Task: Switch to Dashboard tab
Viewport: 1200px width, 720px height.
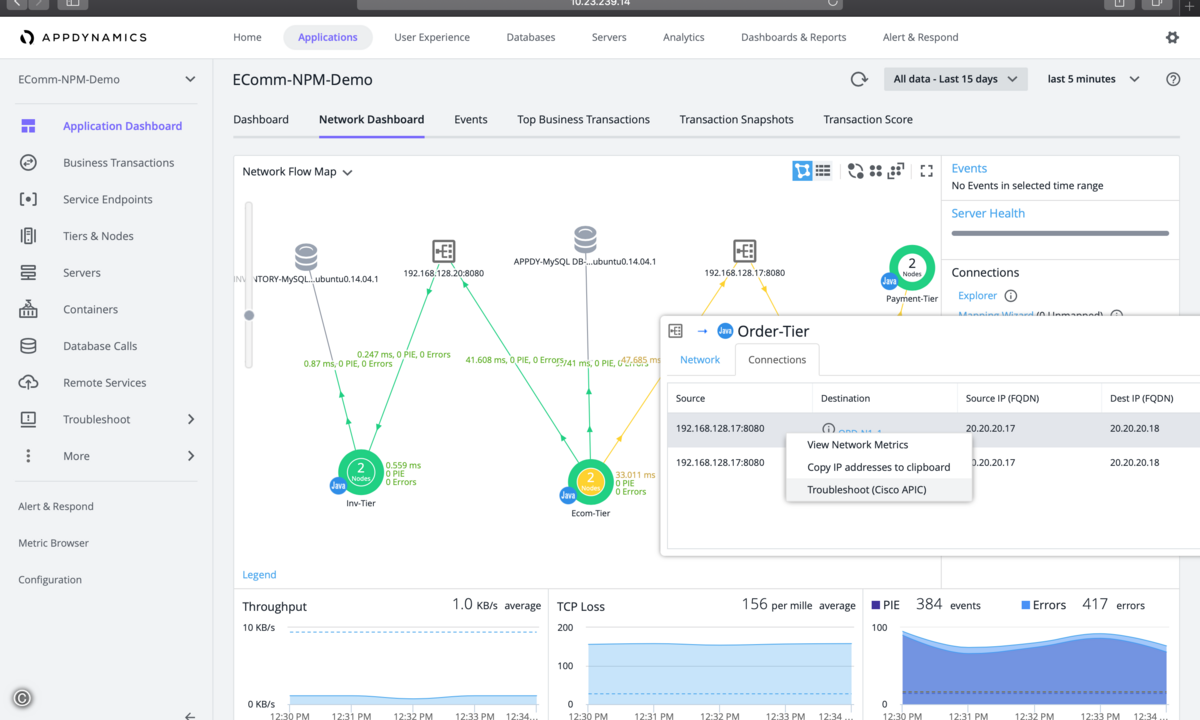Action: [261, 119]
